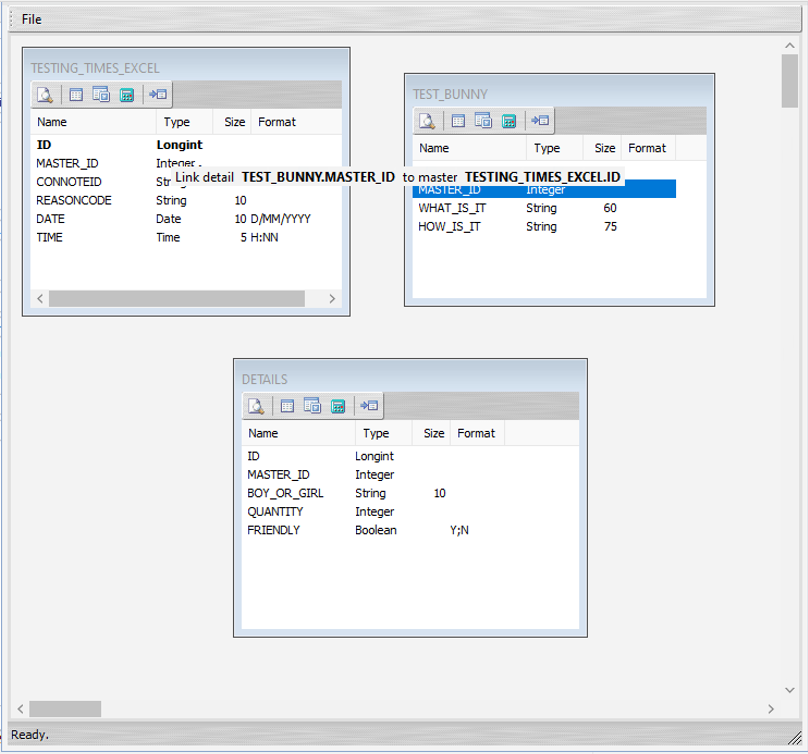Click import arrow icon in TESTING_TIMES_EXCEL toolbar
This screenshot has width=808, height=754.
coord(158,94)
